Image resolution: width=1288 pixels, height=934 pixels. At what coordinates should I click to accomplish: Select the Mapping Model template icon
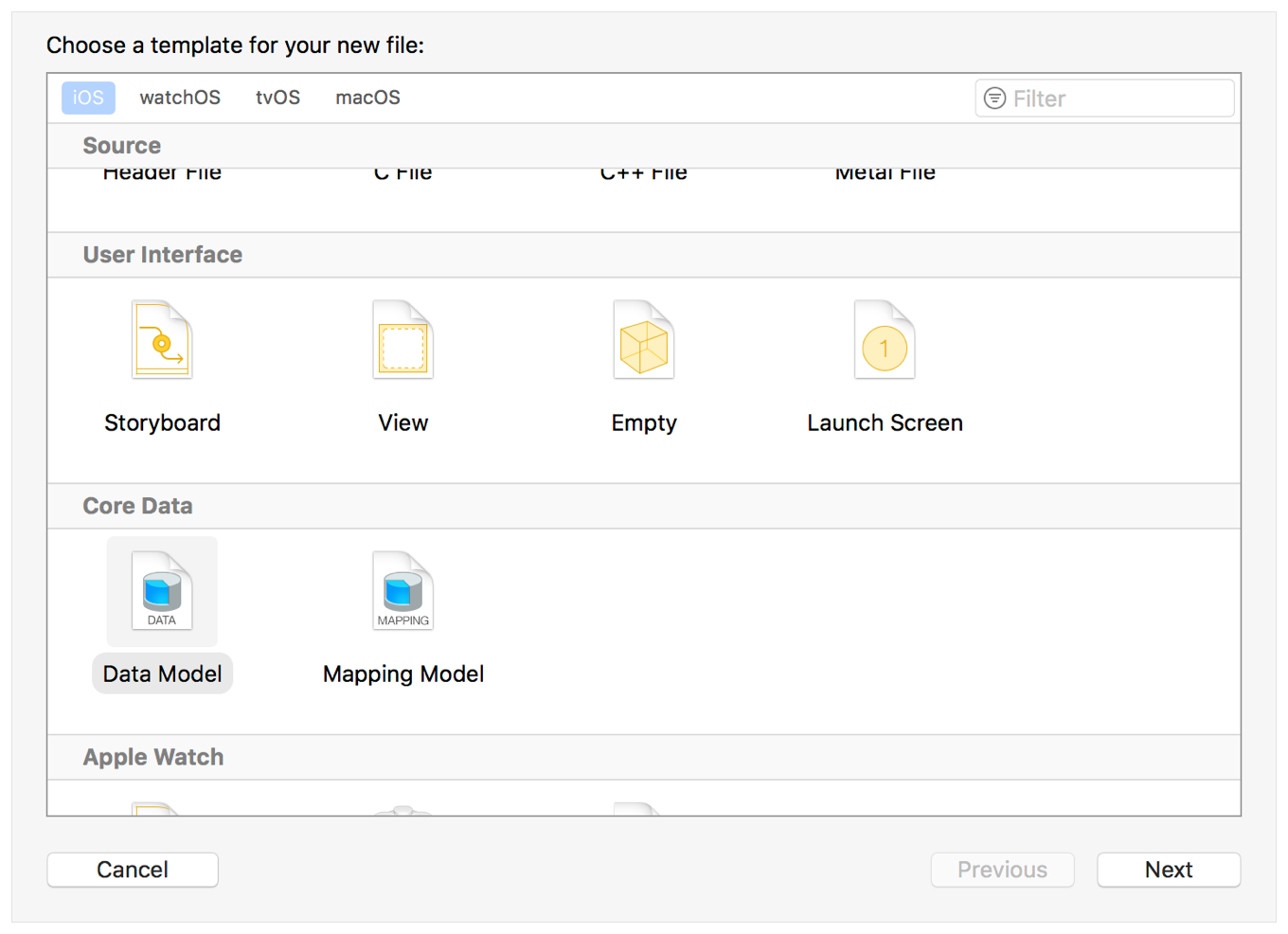coord(402,591)
